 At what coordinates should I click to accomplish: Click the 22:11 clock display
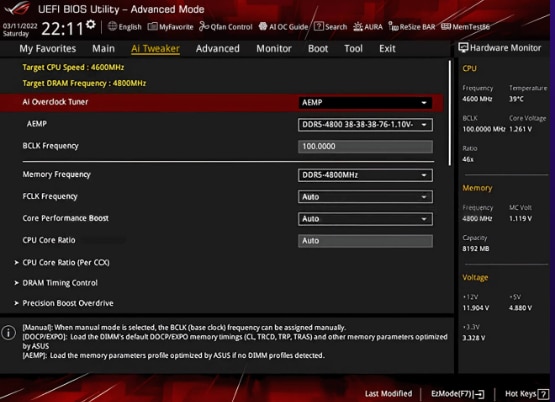[62, 28]
